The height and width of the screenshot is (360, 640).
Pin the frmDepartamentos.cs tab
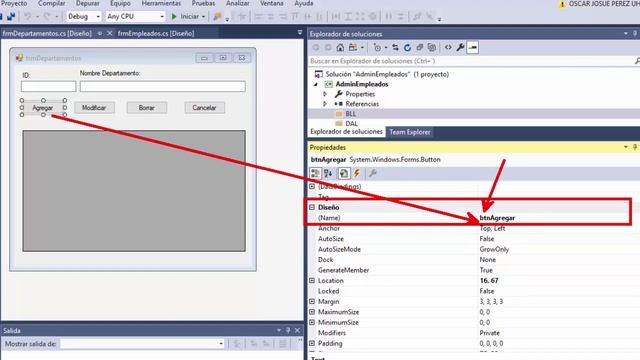100,33
